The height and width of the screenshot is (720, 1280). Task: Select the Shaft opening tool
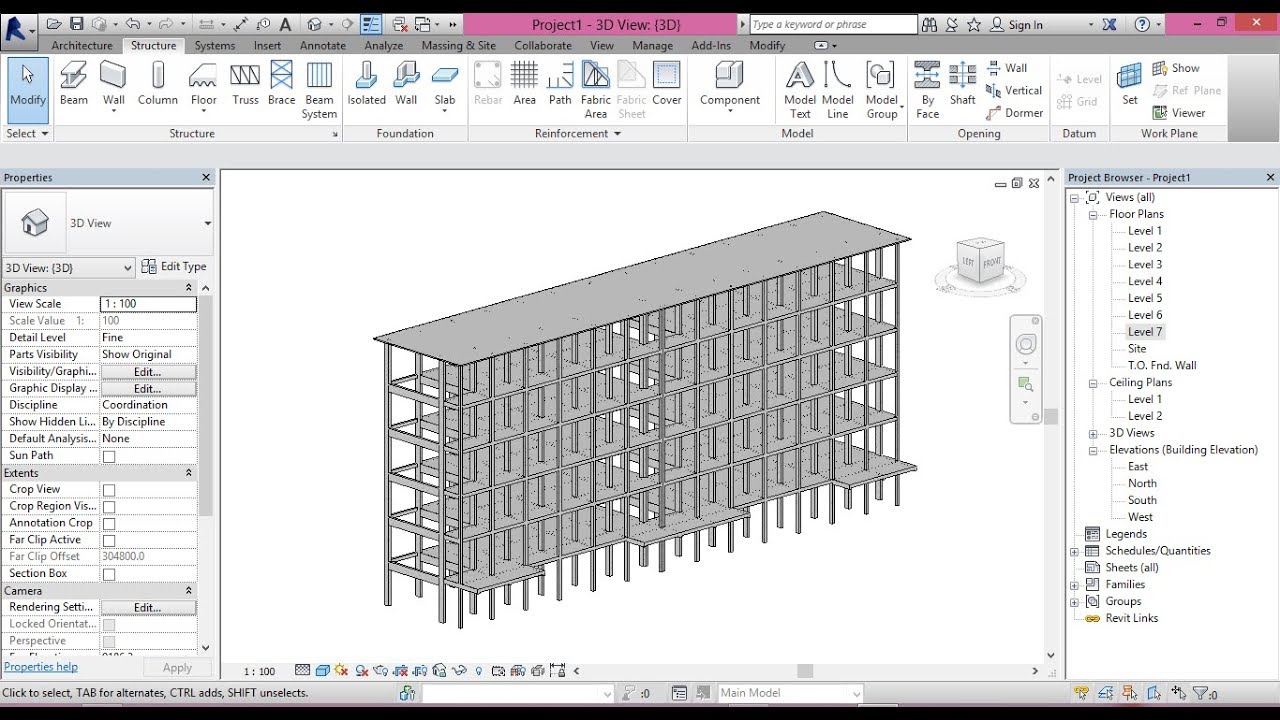[963, 83]
